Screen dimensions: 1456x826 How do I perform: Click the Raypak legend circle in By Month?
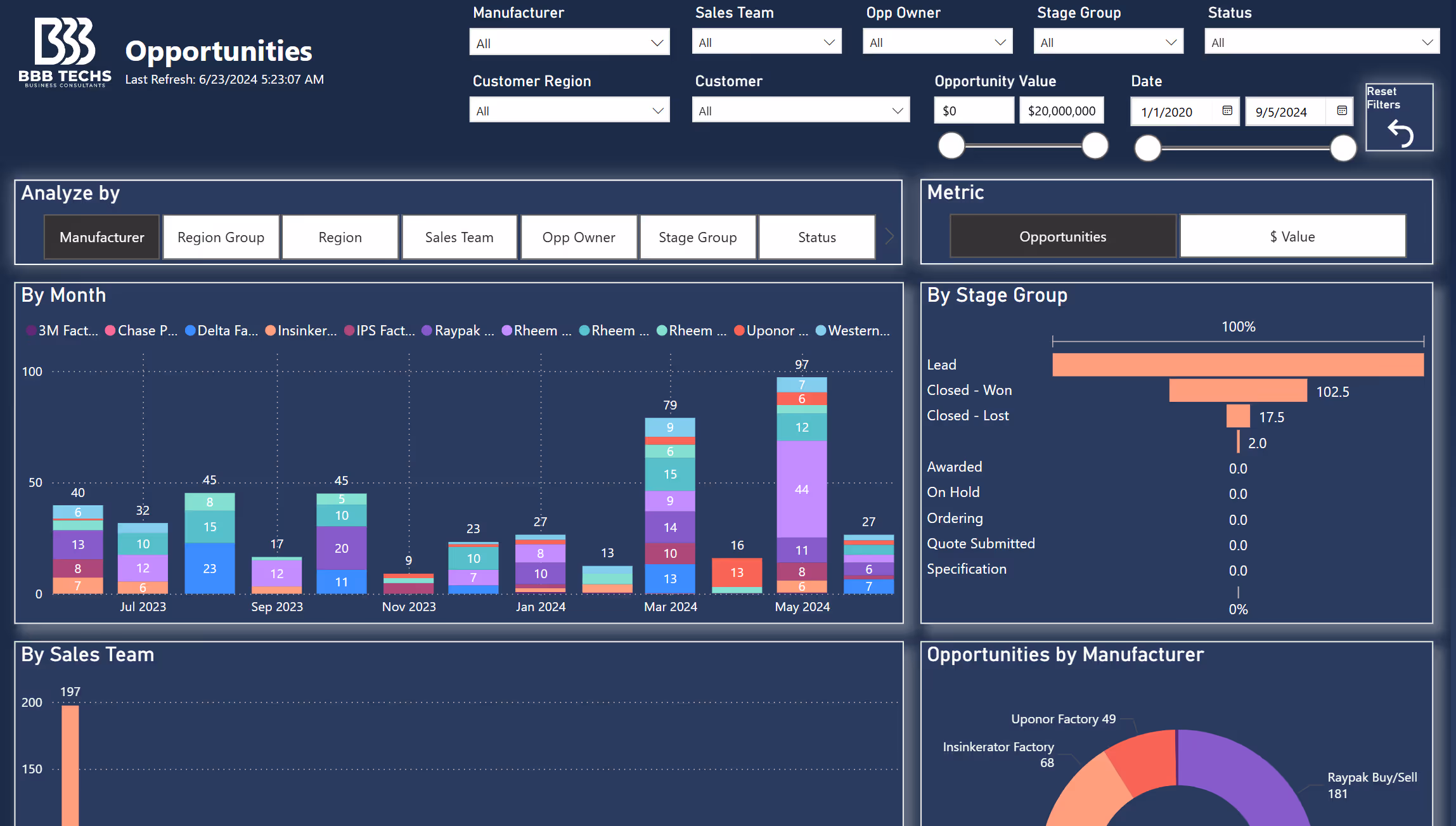[x=427, y=330]
